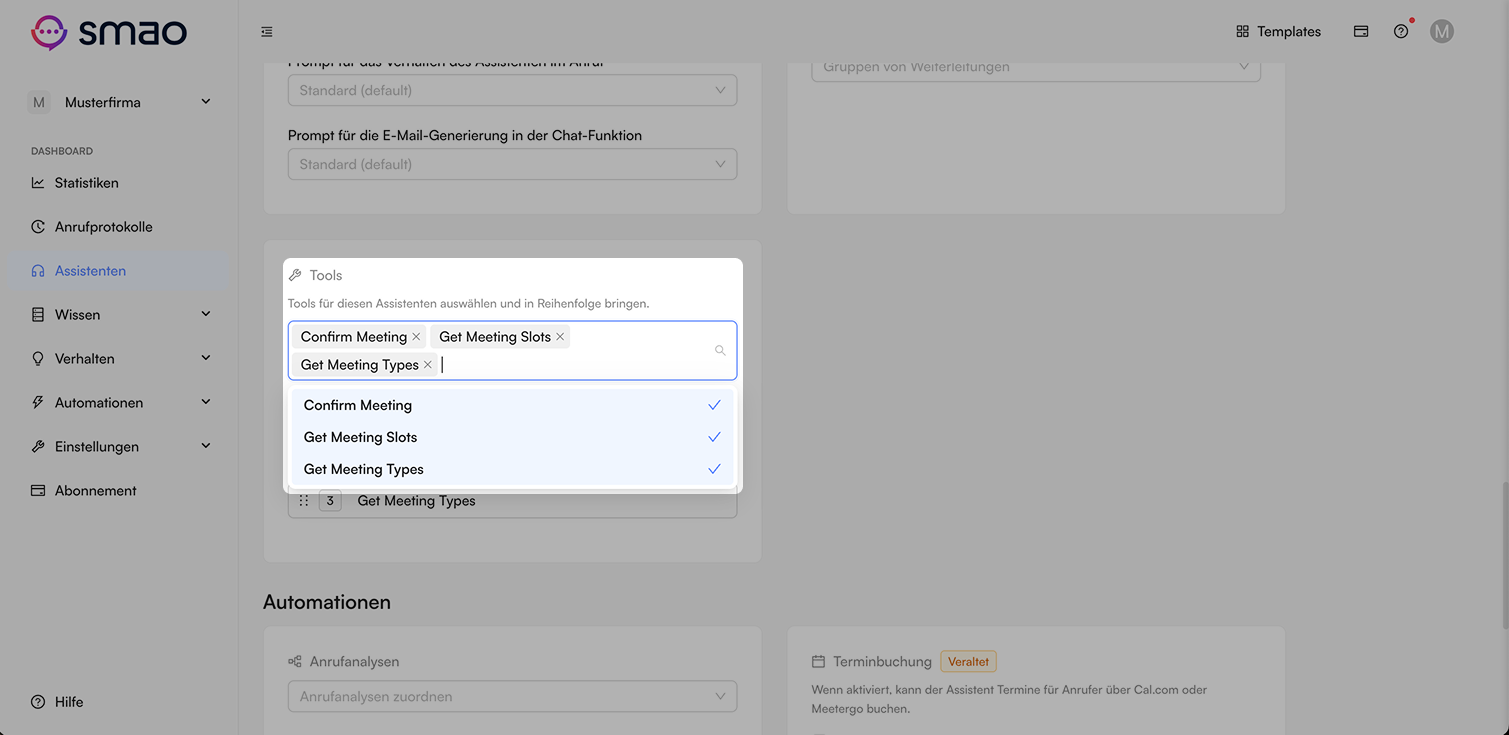Open the help question mark icon in header
1509x735 pixels.
[x=1401, y=32]
